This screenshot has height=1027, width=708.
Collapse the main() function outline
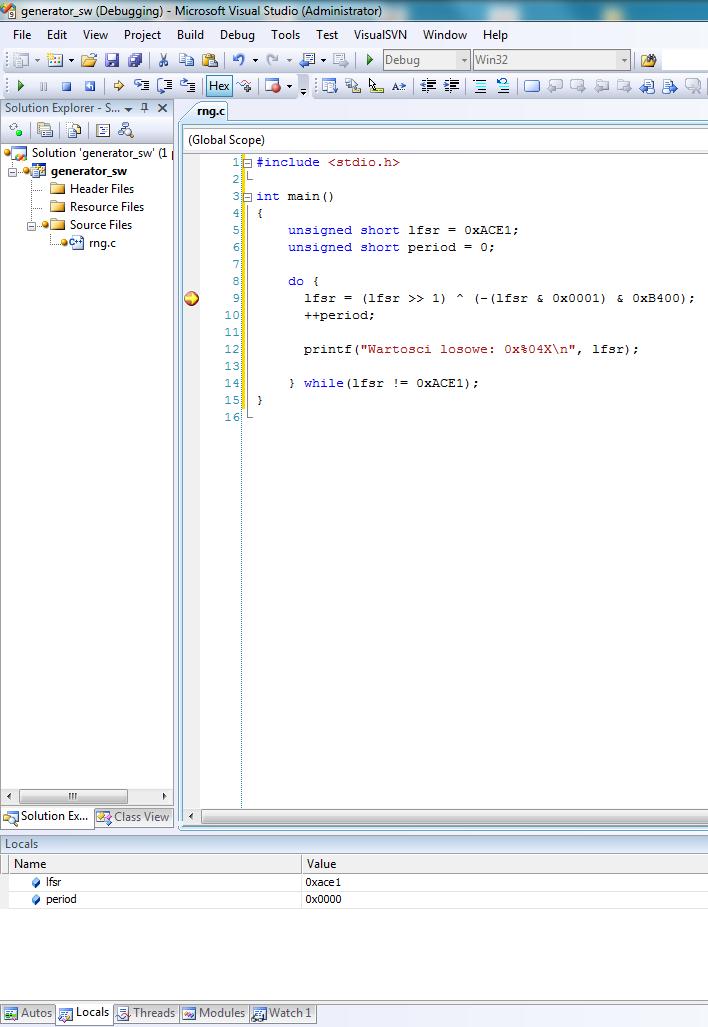248,196
